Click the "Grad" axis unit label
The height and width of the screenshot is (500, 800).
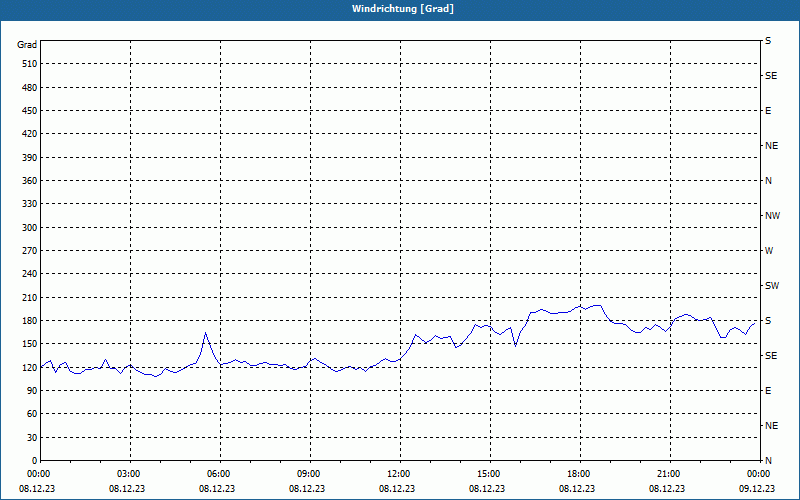(27, 45)
